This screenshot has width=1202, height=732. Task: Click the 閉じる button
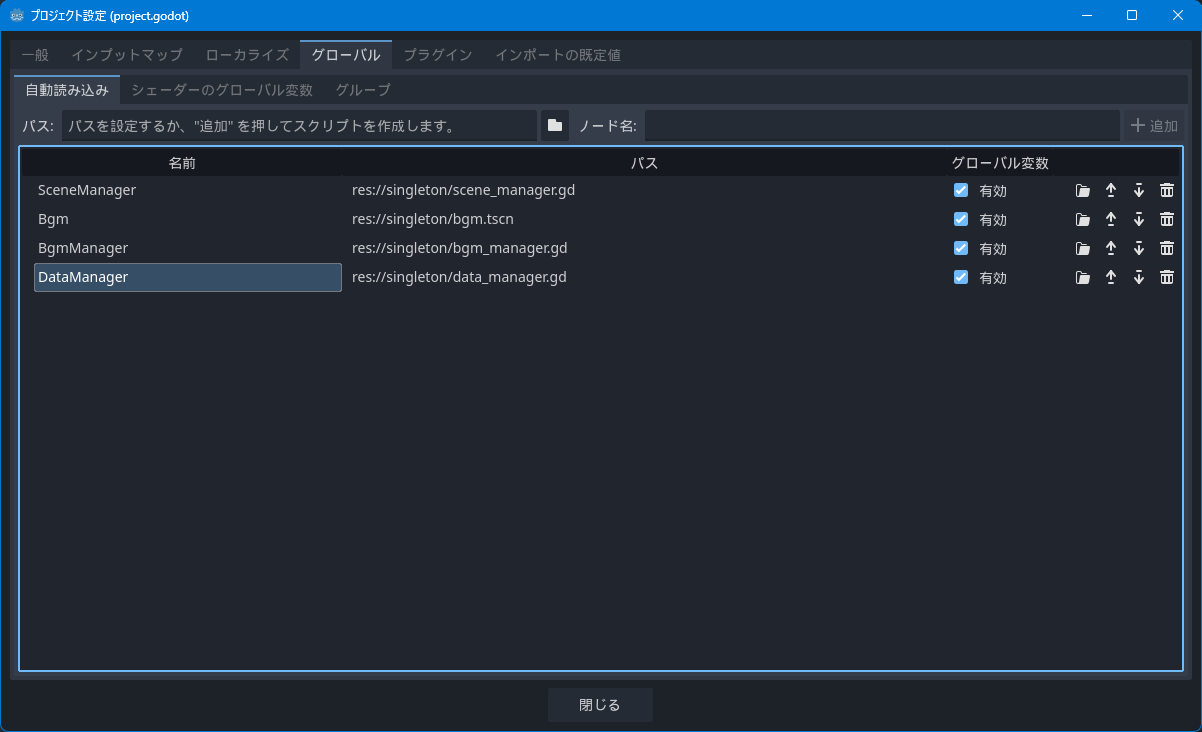[600, 705]
